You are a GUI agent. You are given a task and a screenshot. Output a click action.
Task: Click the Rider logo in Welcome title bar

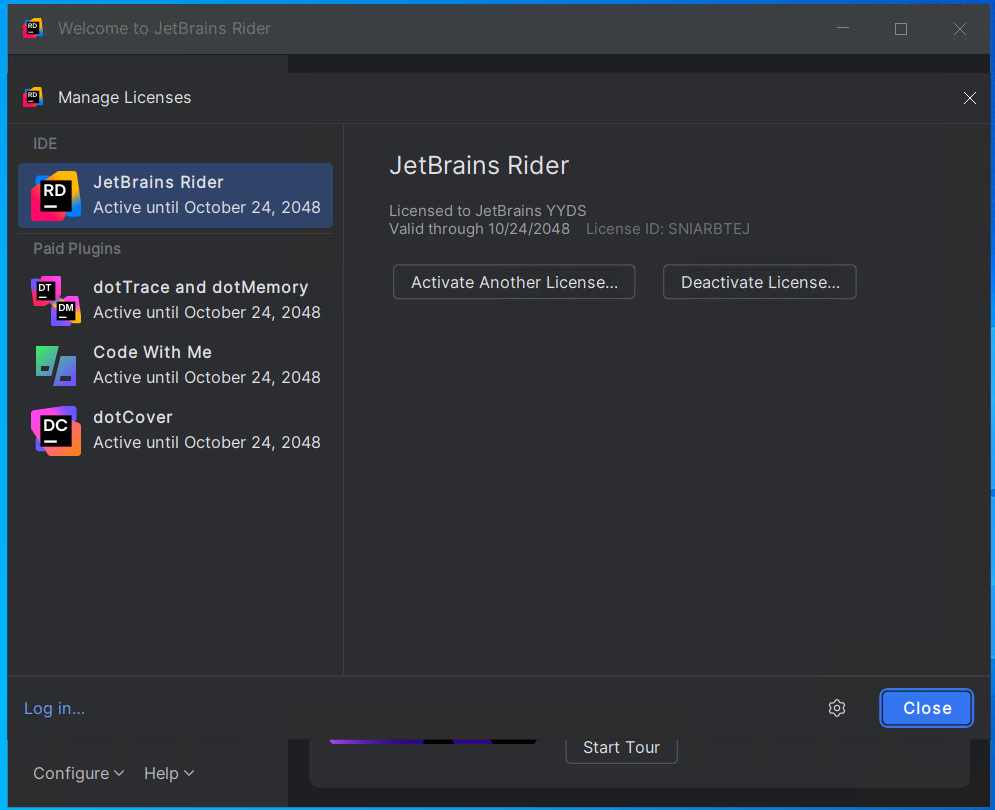click(x=33, y=28)
